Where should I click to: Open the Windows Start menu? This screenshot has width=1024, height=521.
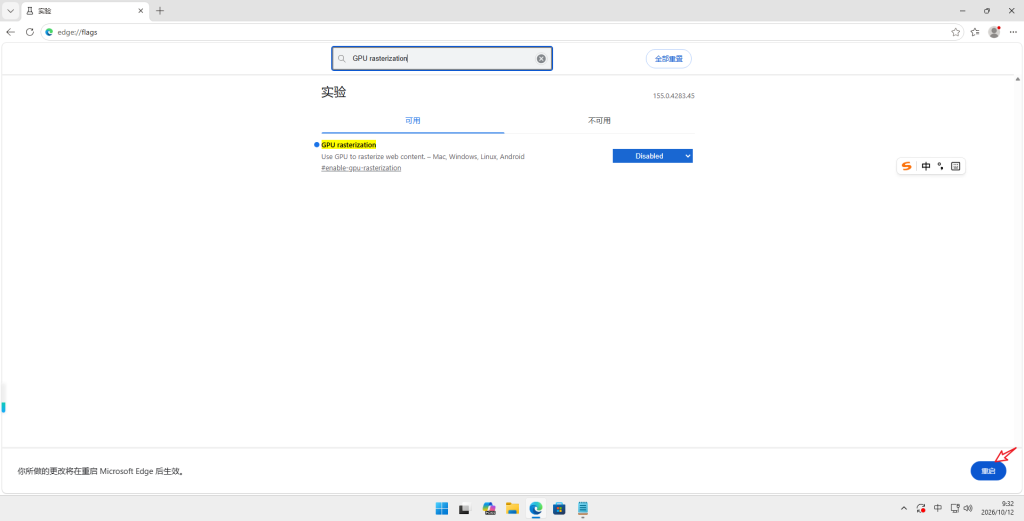click(x=442, y=508)
